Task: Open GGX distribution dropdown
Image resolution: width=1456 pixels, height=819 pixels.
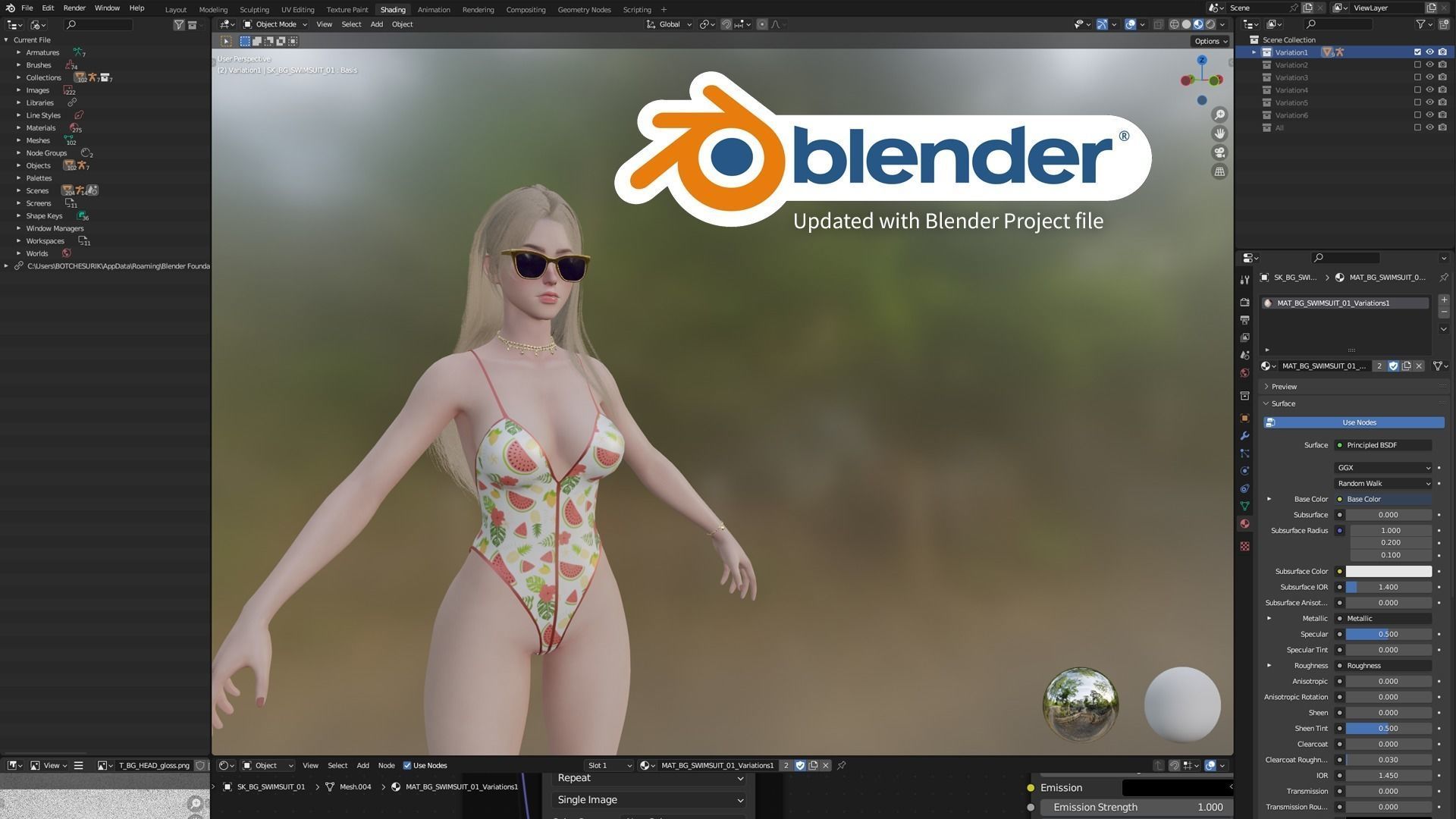Action: (1382, 468)
